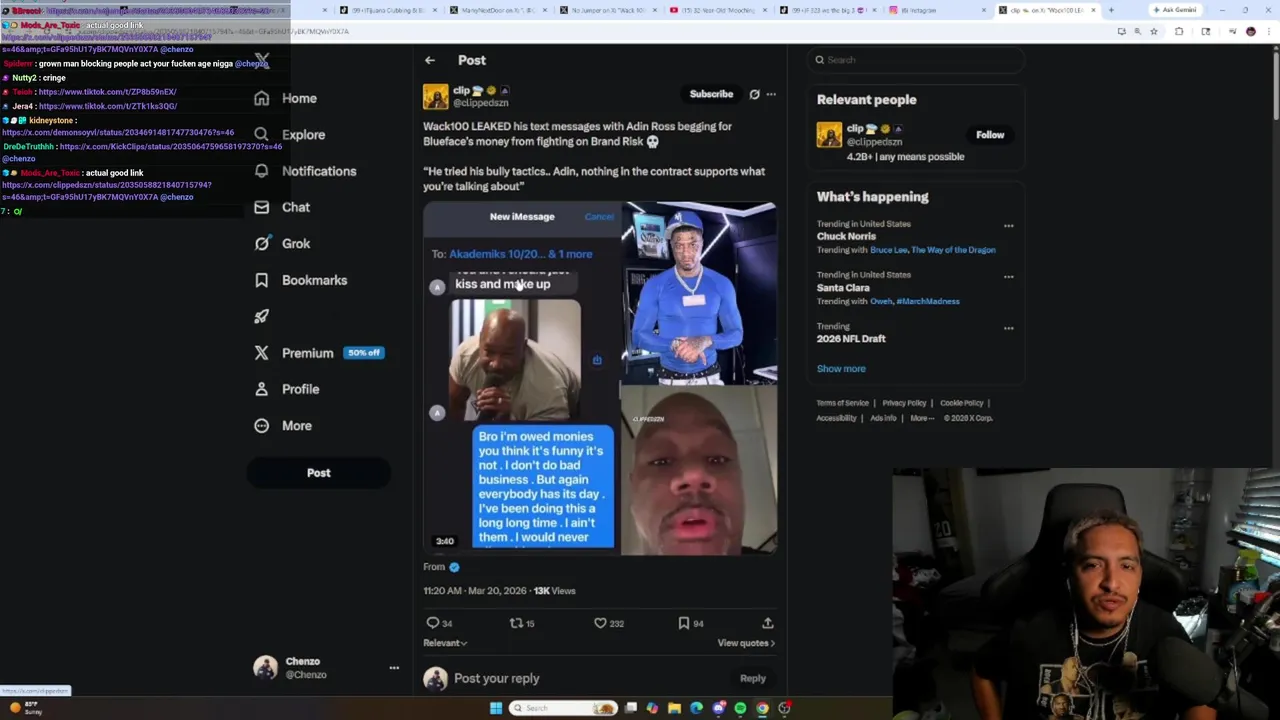Image resolution: width=1280 pixels, height=720 pixels.
Task: Open Microsoft Edge from taskbar
Action: pyautogui.click(x=696, y=708)
